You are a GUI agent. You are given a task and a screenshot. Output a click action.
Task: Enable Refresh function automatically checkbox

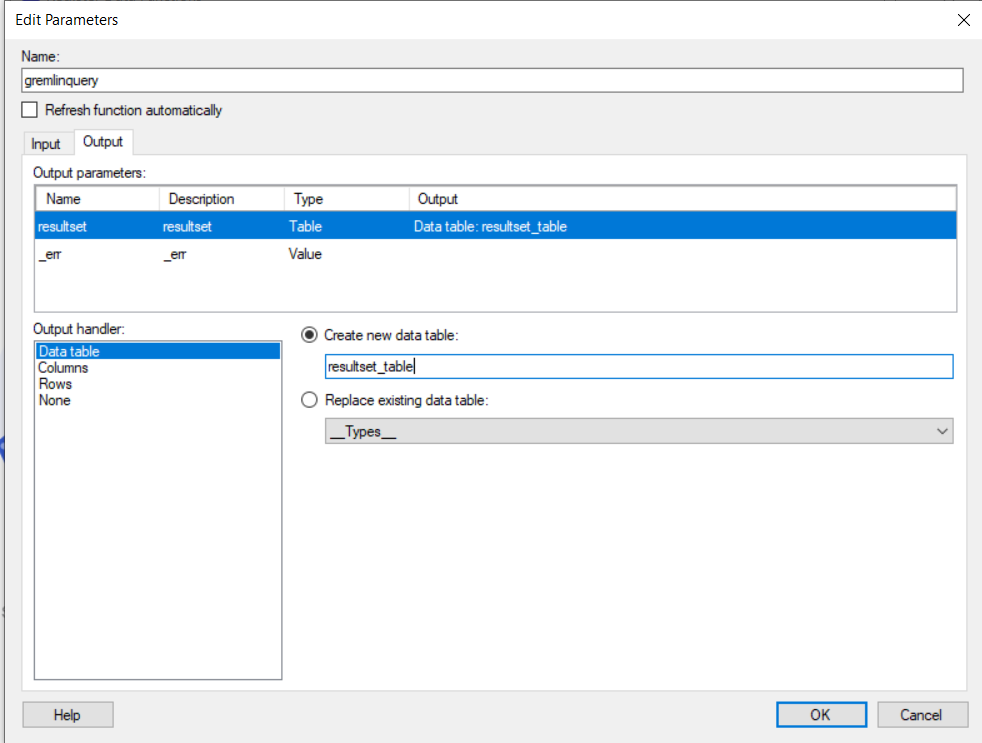[x=30, y=110]
